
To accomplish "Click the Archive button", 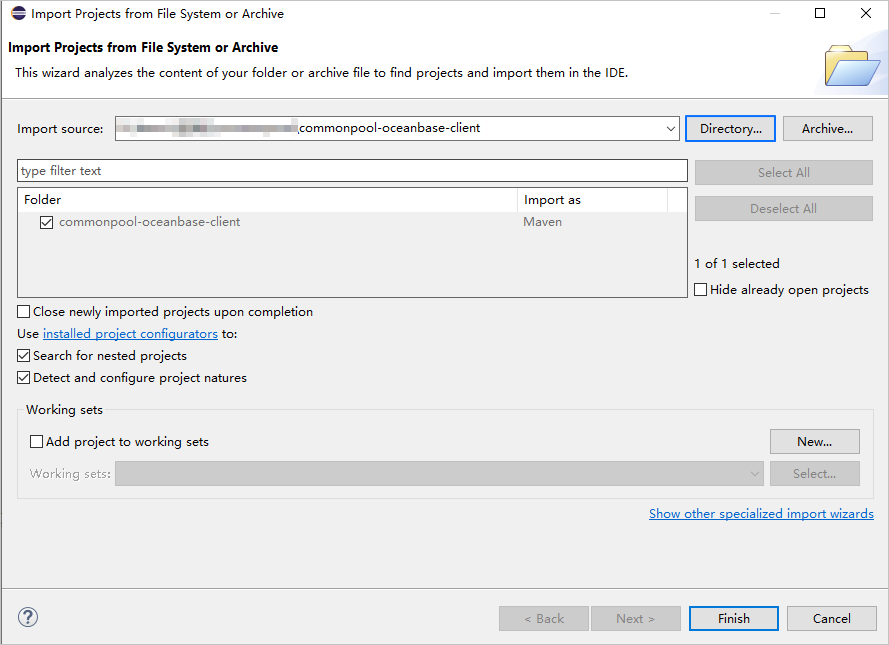I will [827, 129].
